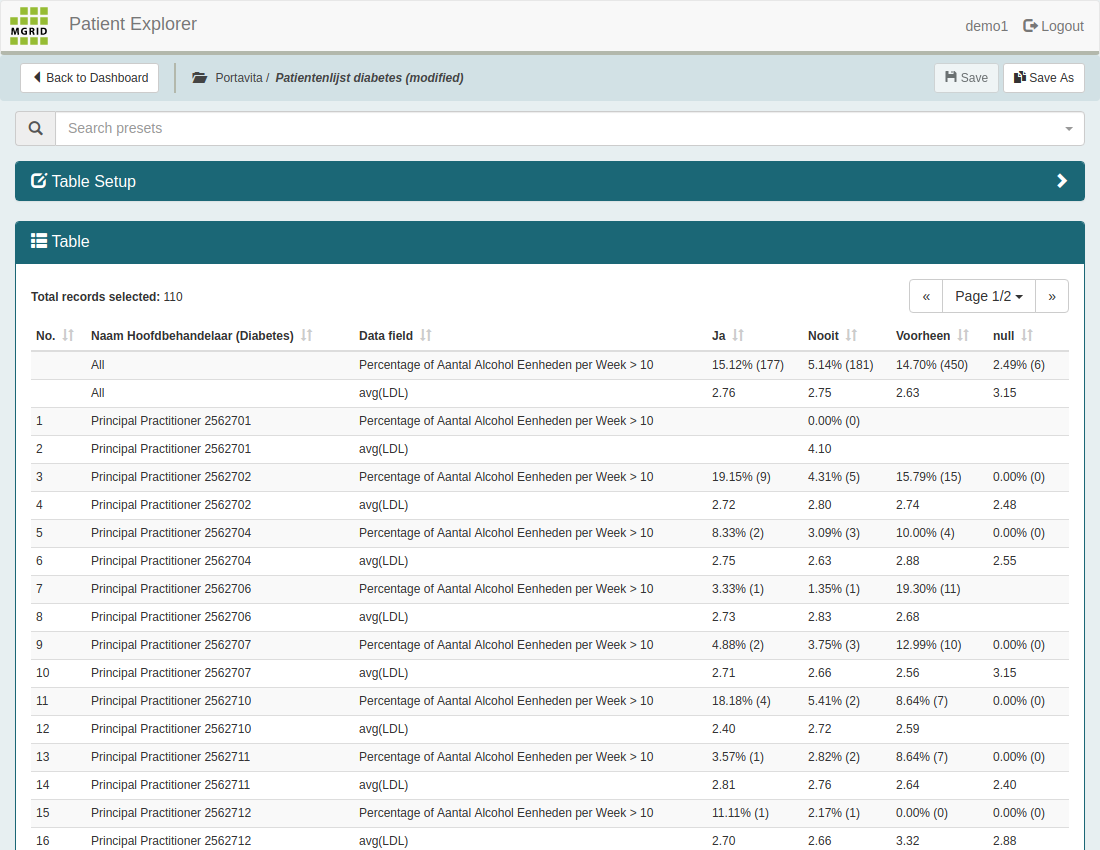1100x850 pixels.
Task: Click the search magnifier icon
Action: pos(35,128)
